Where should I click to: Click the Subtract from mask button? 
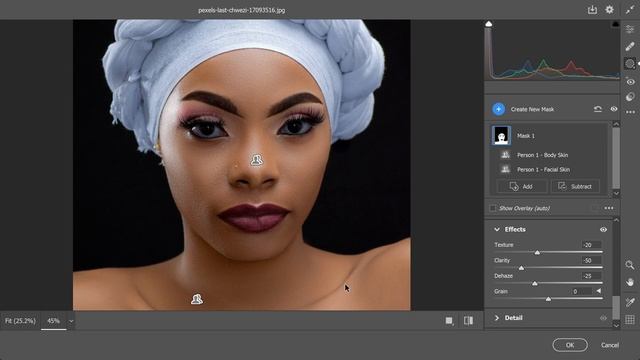pos(575,187)
